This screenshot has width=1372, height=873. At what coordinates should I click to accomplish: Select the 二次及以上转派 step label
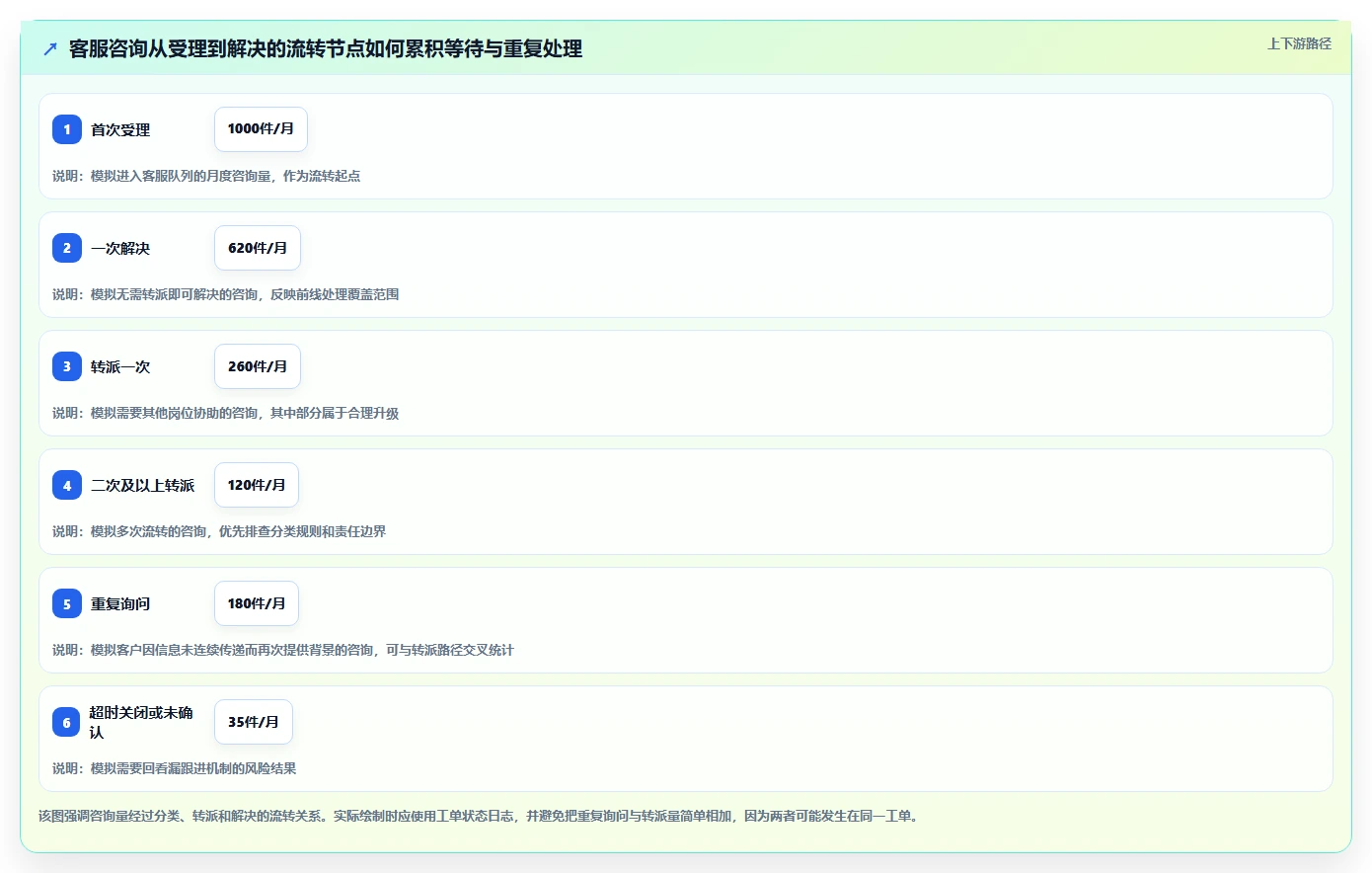coord(142,485)
